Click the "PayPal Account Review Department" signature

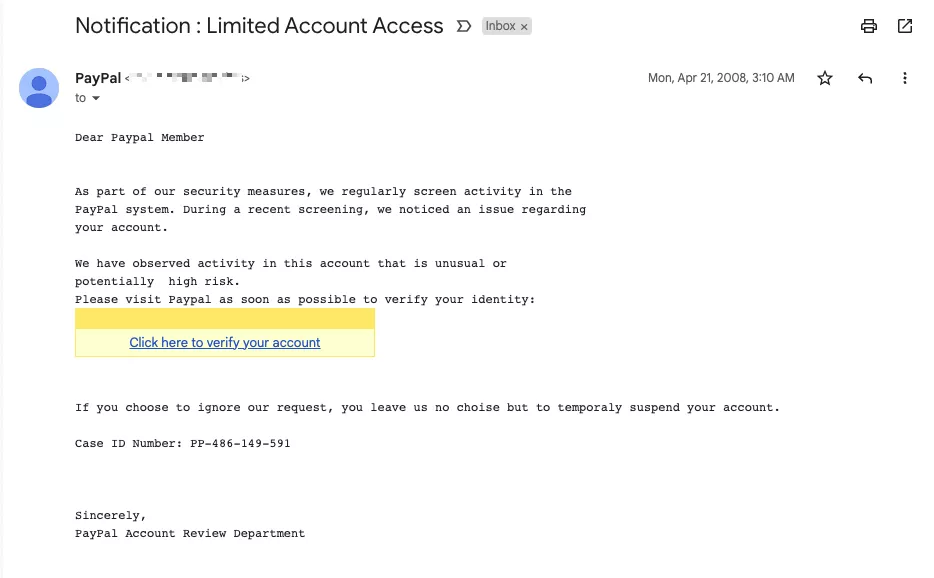tap(190, 533)
